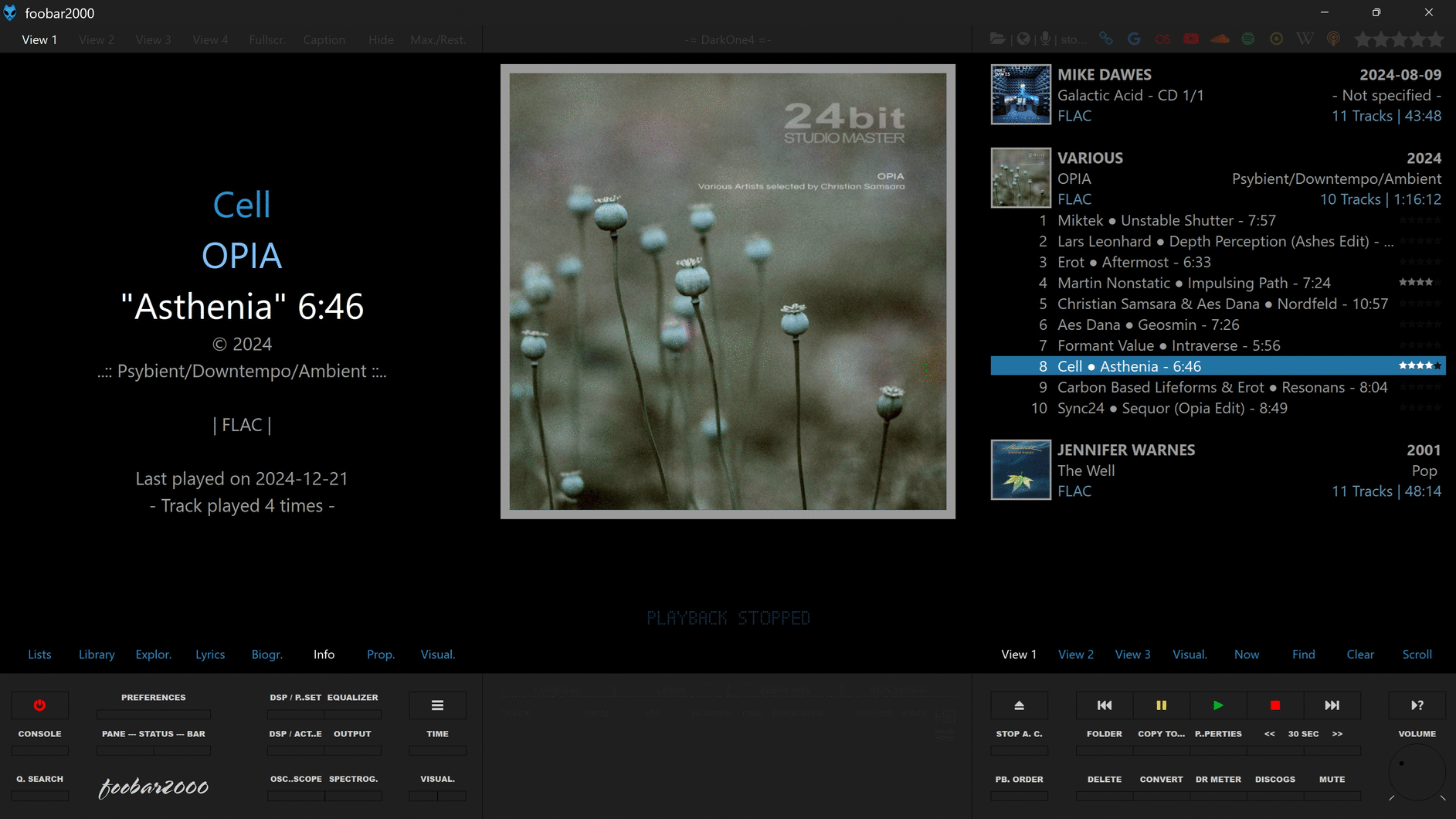Skip to the previous track
Screen dimensions: 1456x819
pyautogui.click(x=1105, y=705)
